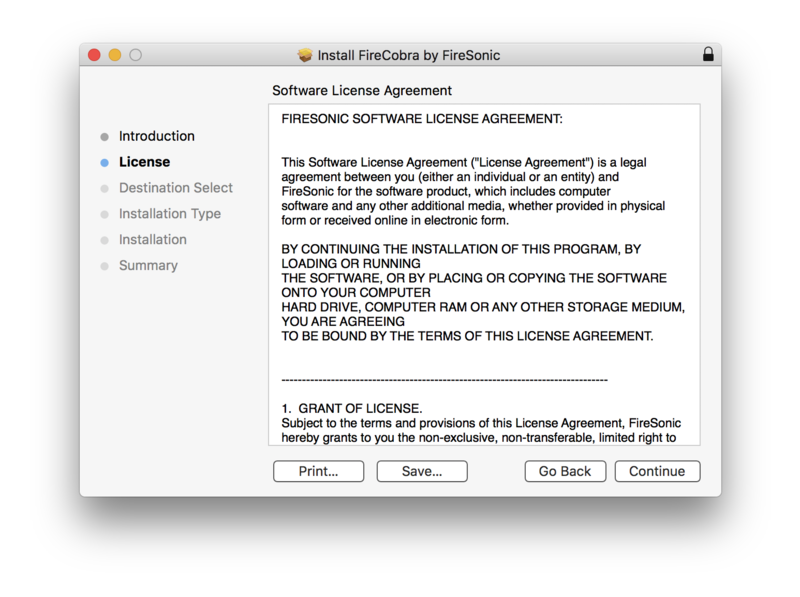
Task: Minimize the installer with the yellow button
Action: click(115, 55)
